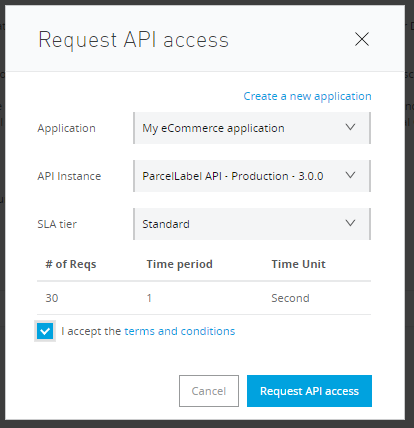This screenshot has height=428, width=414.
Task: Open the Application dropdown
Action: pyautogui.click(x=252, y=128)
